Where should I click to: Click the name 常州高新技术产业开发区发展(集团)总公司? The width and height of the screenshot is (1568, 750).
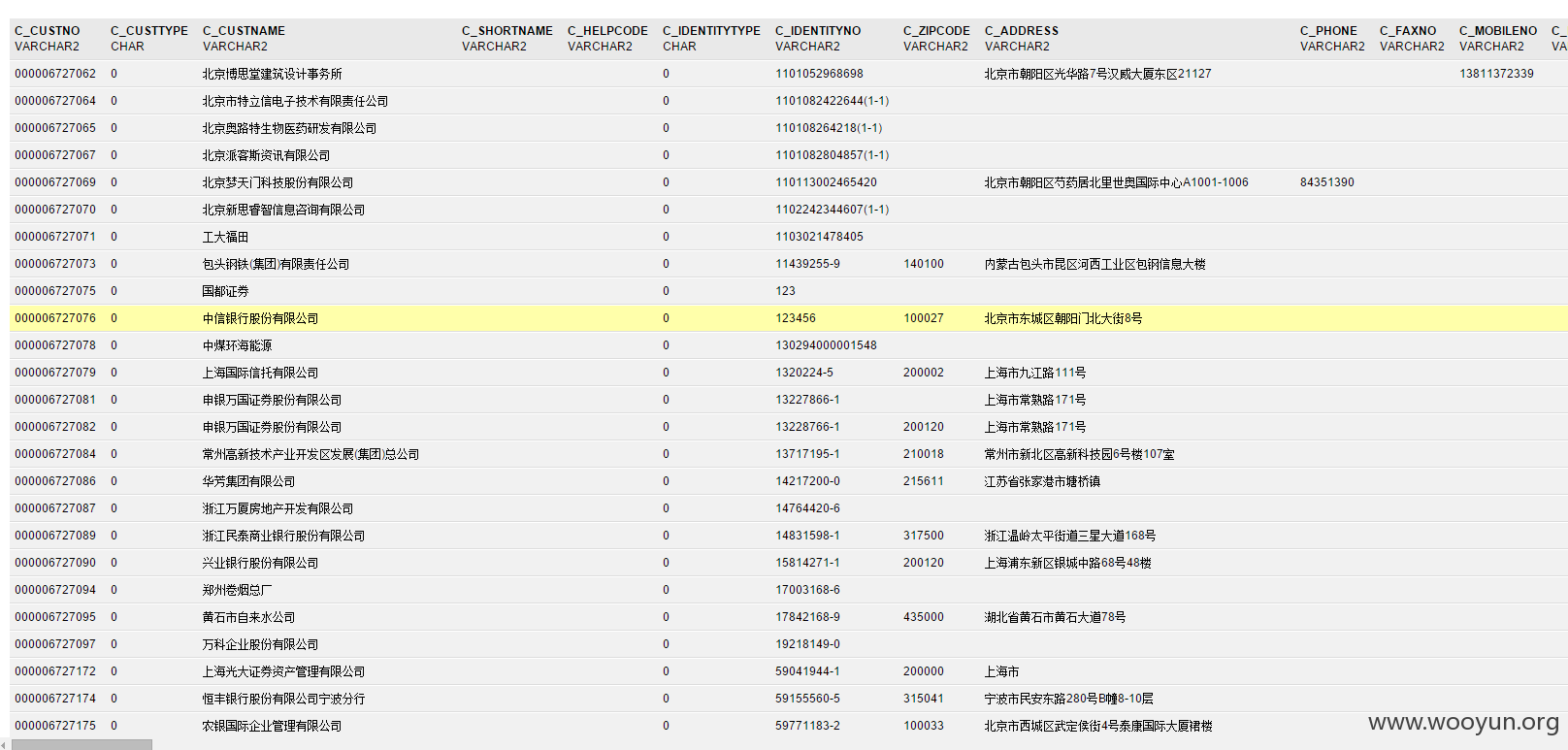tap(310, 454)
